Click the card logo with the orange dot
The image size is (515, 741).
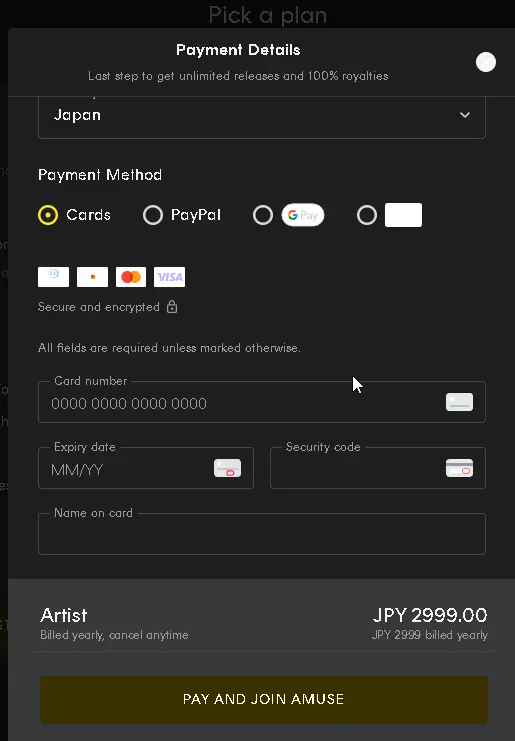(92, 277)
